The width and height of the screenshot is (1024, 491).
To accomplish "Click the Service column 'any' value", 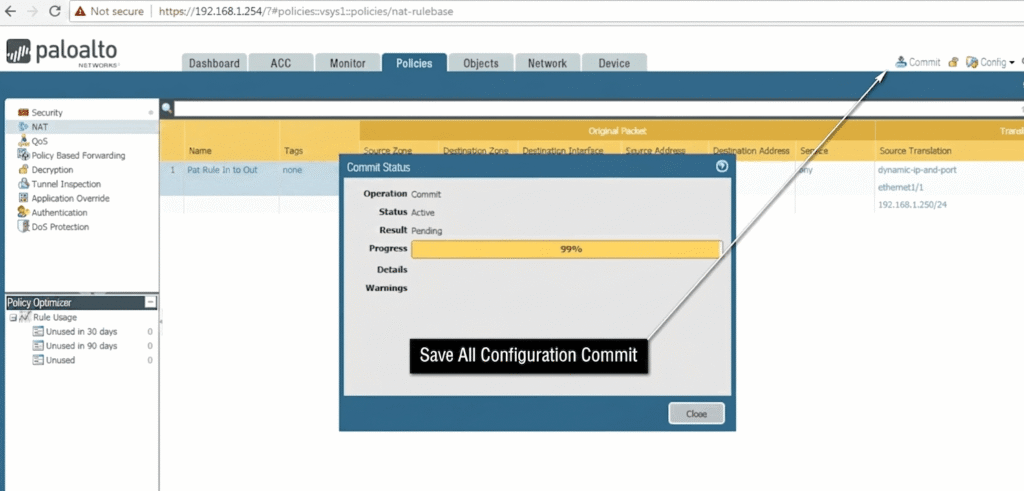I will coord(806,170).
